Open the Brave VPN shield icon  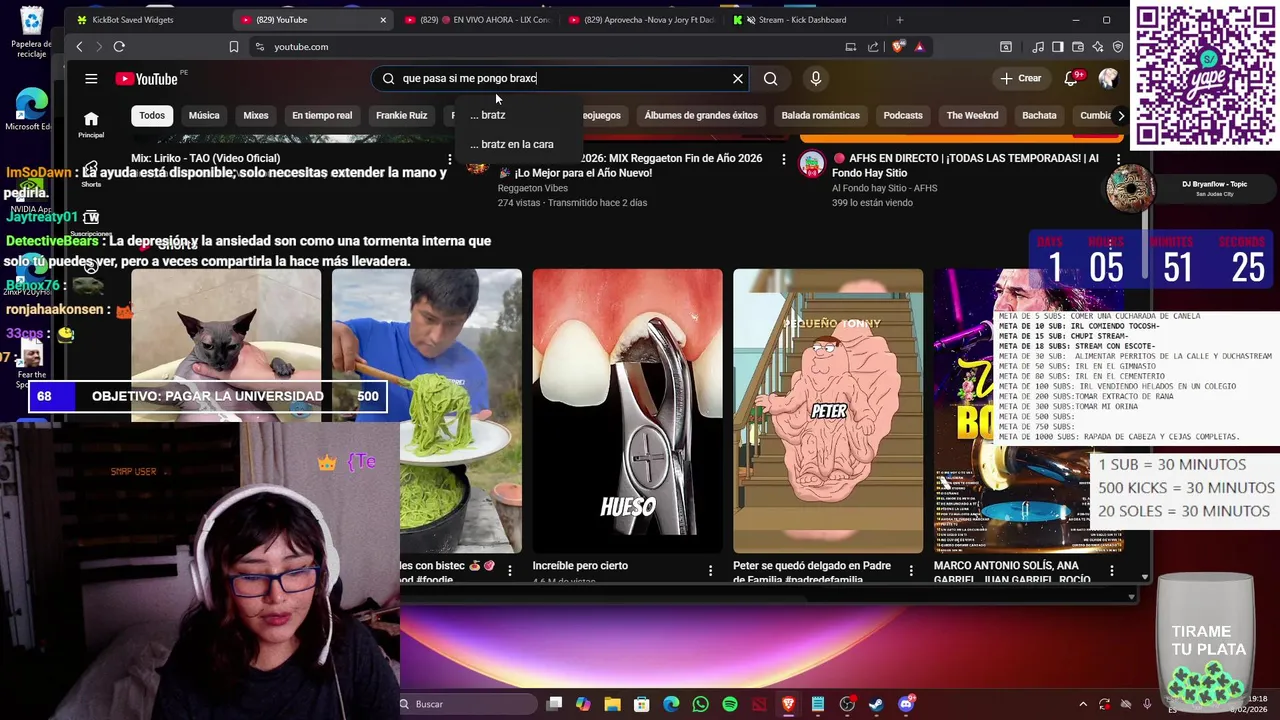click(x=1118, y=46)
